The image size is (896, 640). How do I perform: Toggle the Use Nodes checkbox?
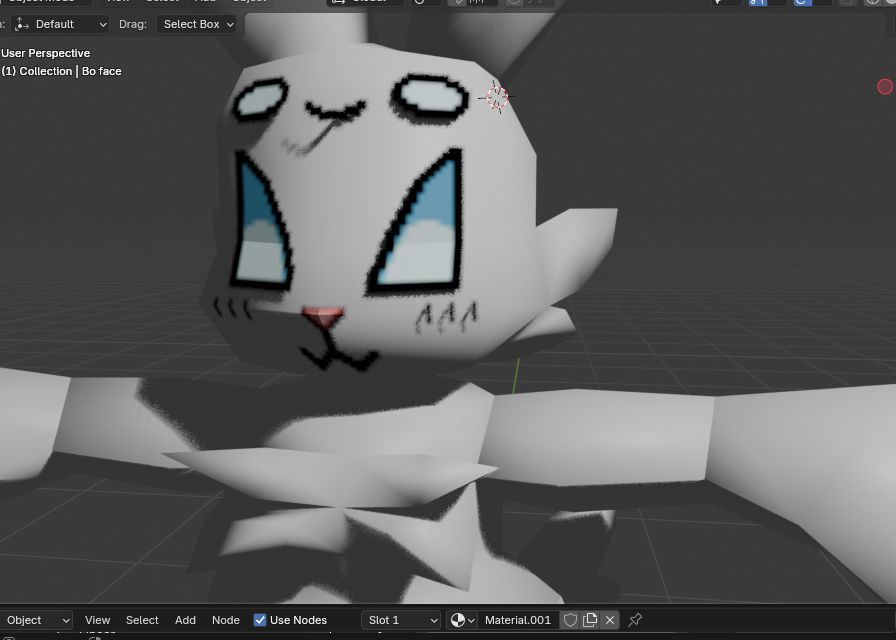click(x=260, y=620)
